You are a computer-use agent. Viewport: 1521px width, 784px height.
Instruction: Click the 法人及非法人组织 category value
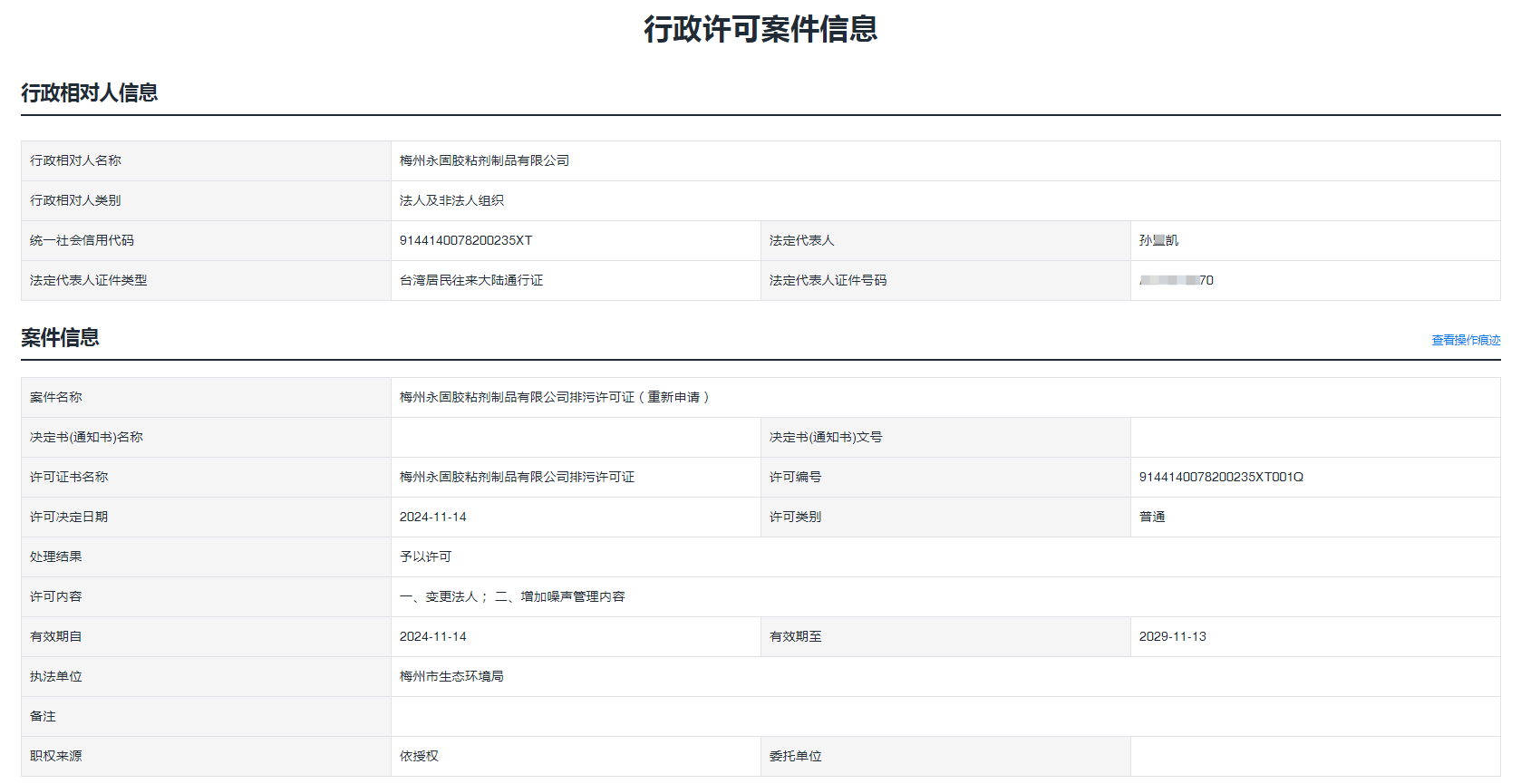[451, 201]
